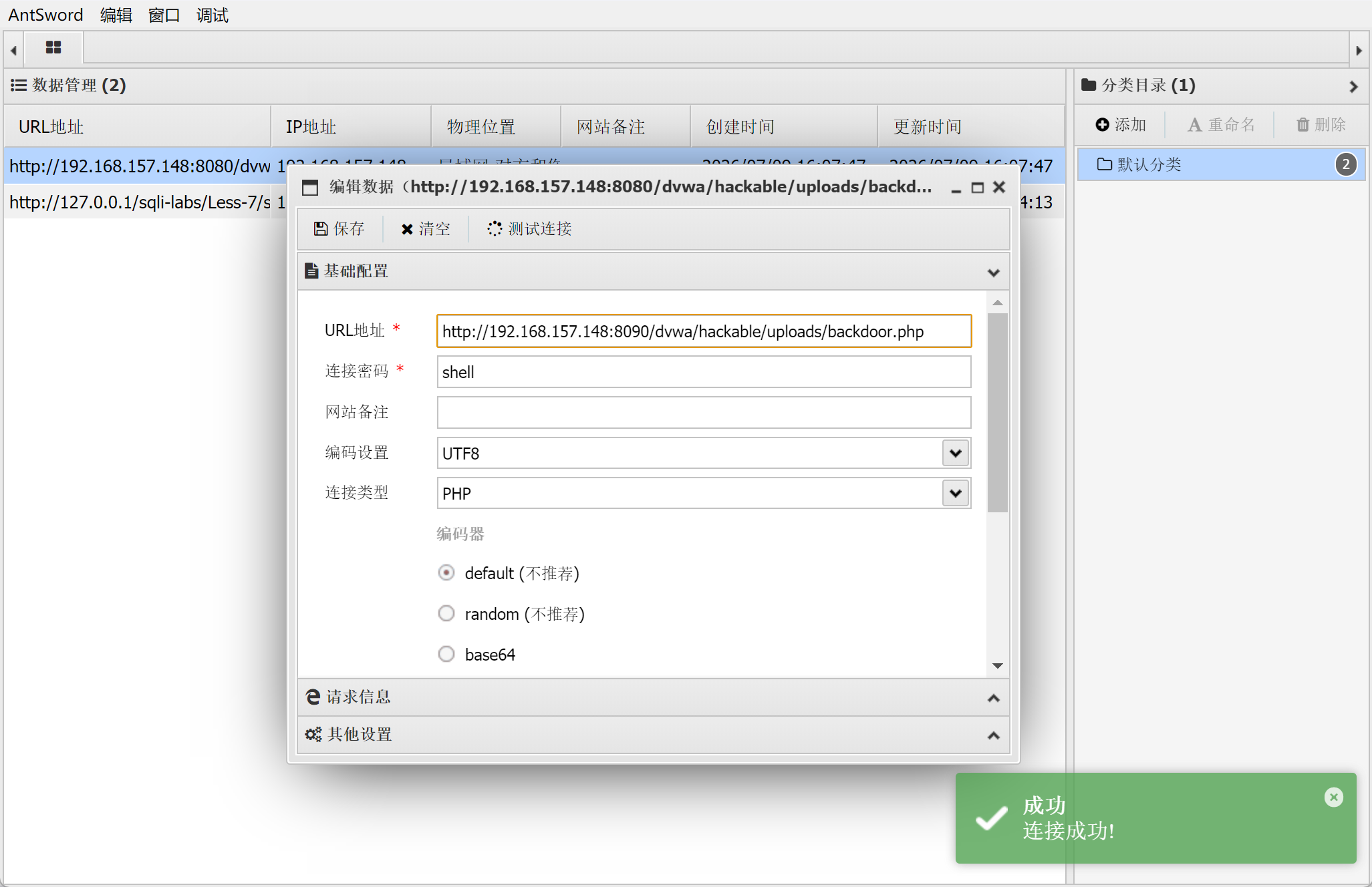Image resolution: width=1372 pixels, height=887 pixels.
Task: Select the default (不推荐) encoder radio
Action: click(x=446, y=573)
